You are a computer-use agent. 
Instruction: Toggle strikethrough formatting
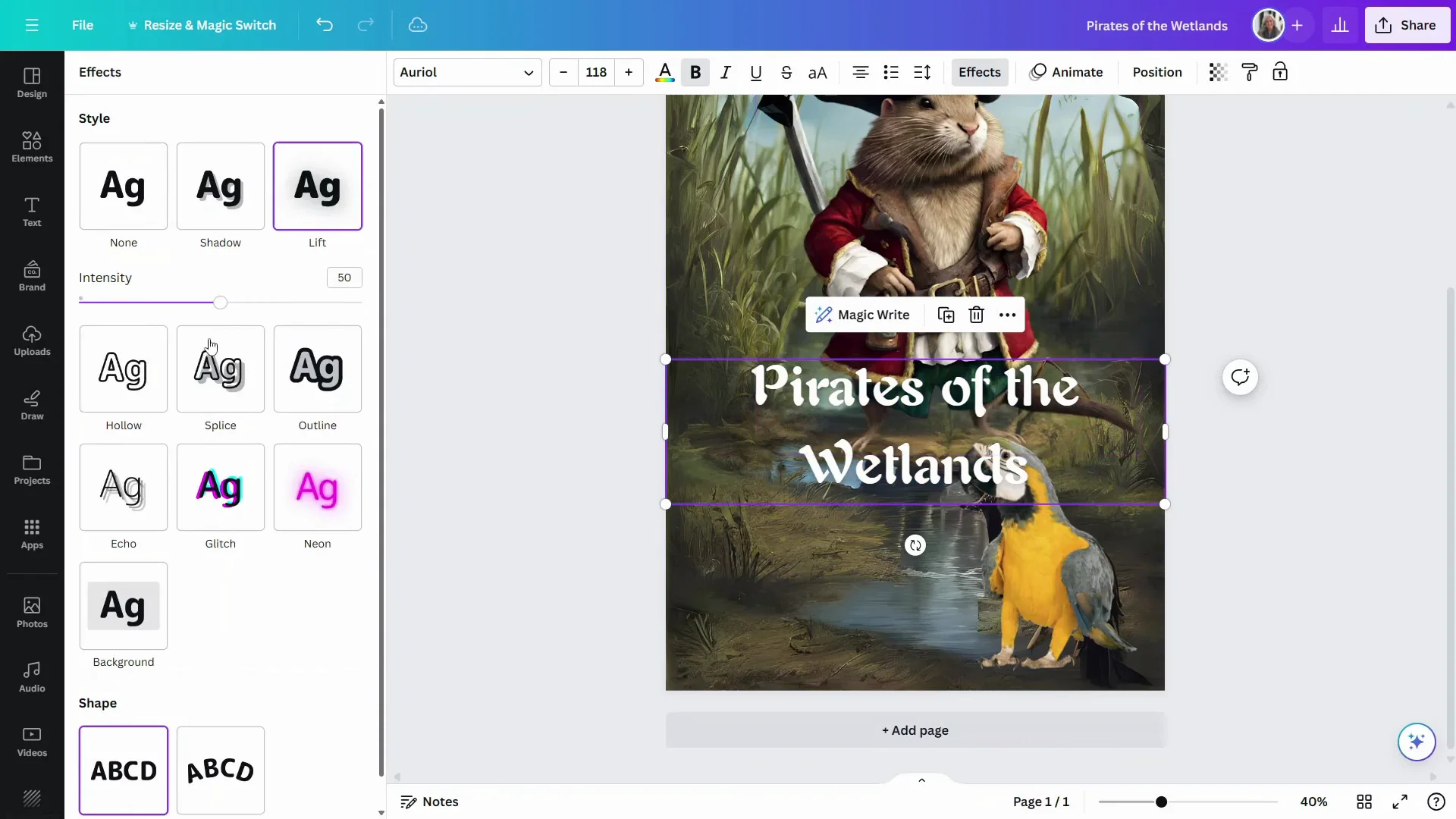786,72
